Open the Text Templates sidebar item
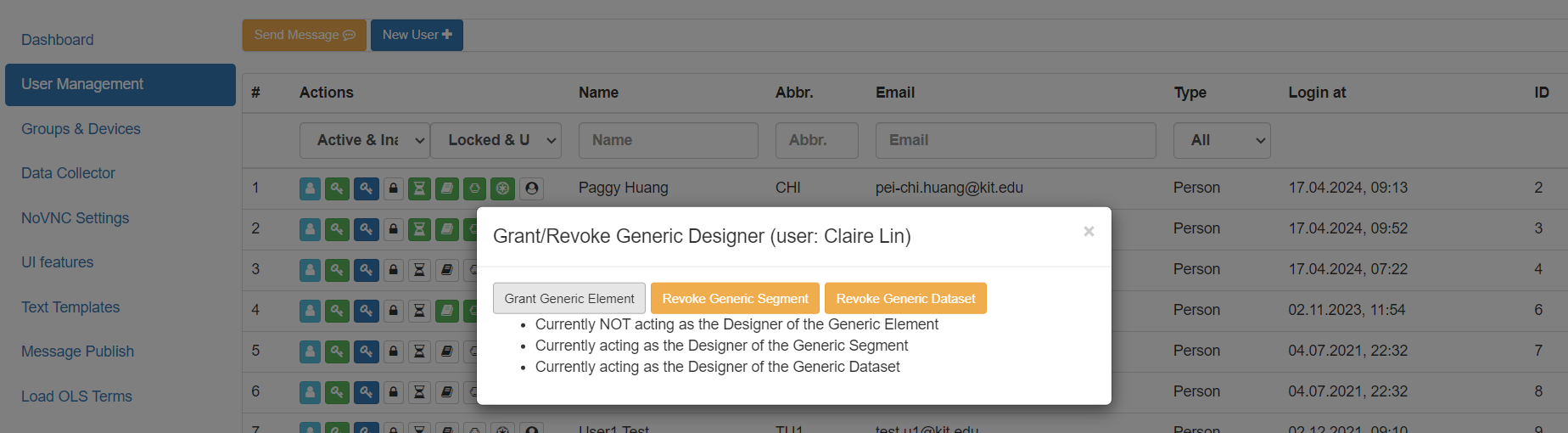This screenshot has width=1568, height=433. [x=70, y=307]
